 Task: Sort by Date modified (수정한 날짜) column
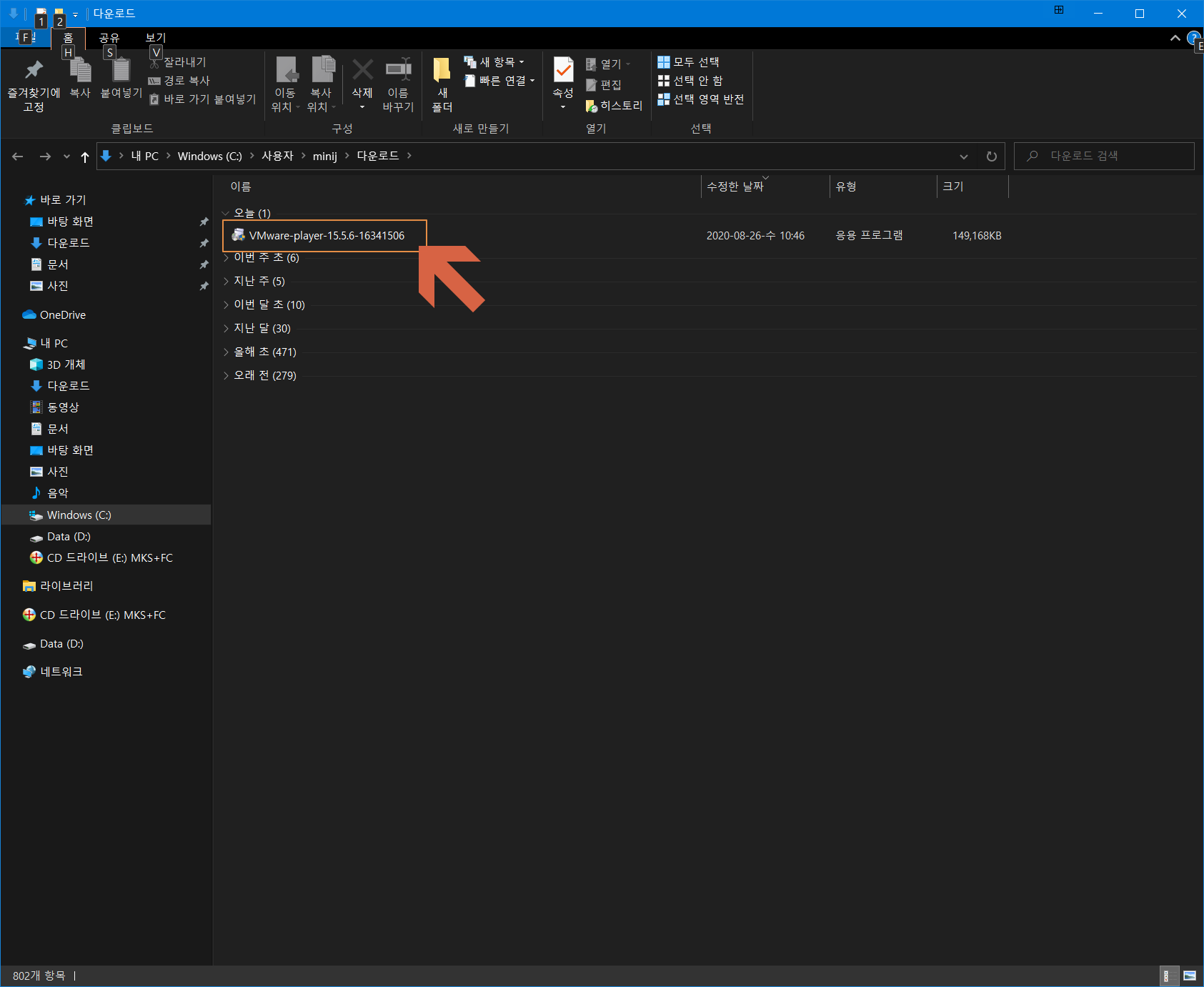click(x=735, y=187)
